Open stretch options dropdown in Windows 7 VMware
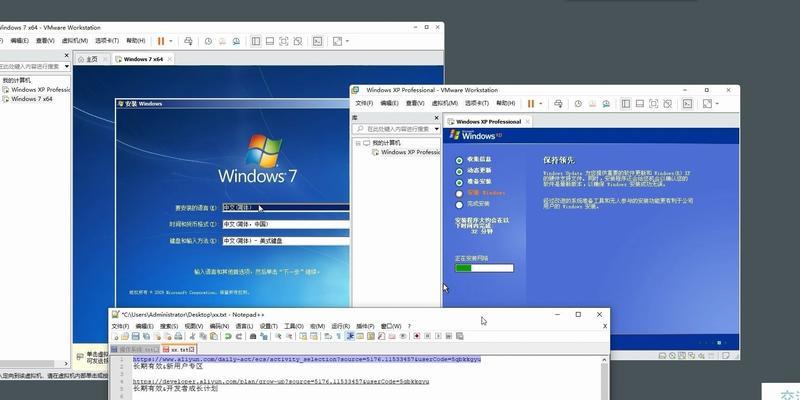Image resolution: width=800 pixels, height=400 pixels. coord(347,41)
